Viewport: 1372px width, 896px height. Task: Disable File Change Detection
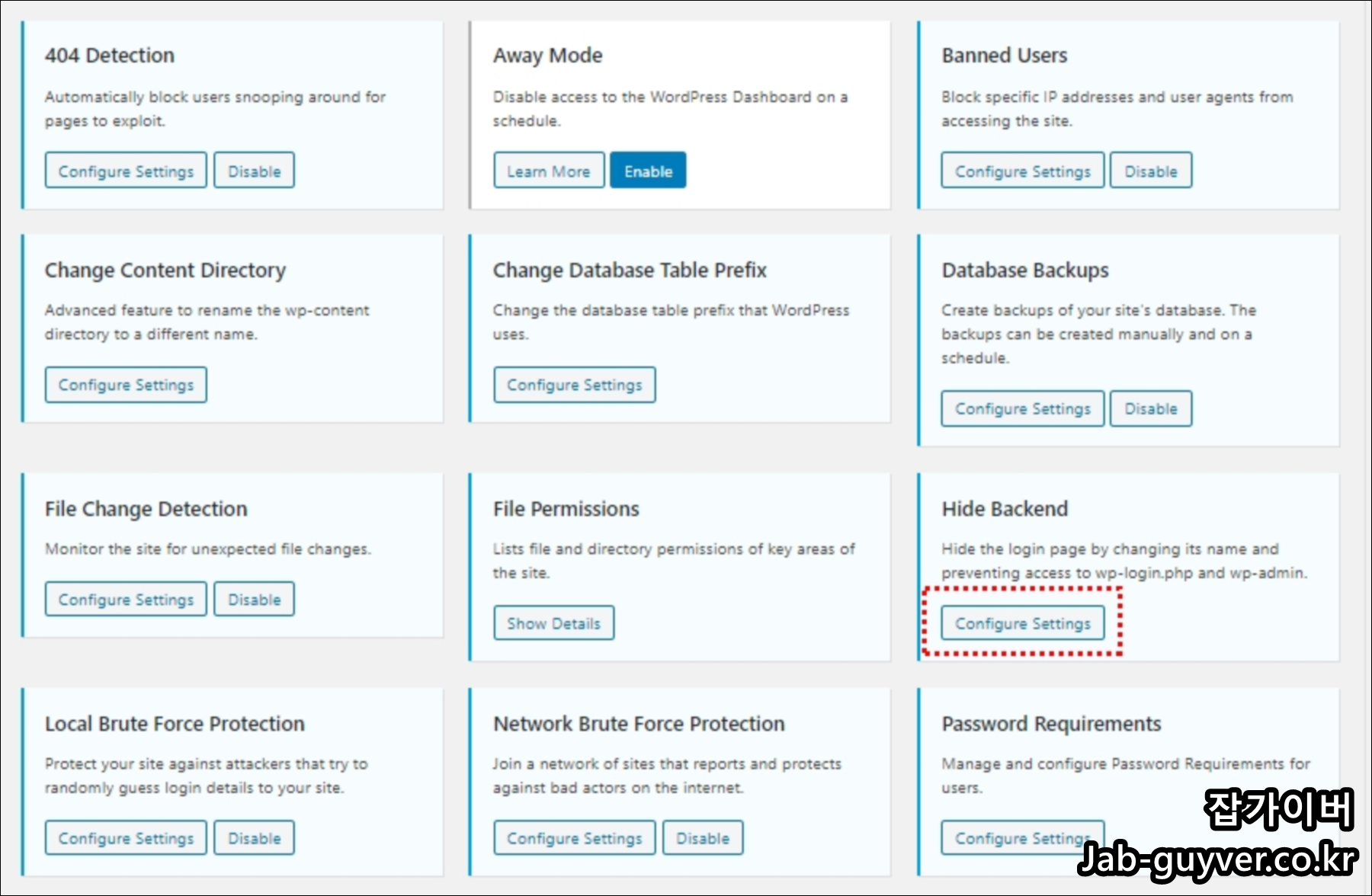[254, 599]
